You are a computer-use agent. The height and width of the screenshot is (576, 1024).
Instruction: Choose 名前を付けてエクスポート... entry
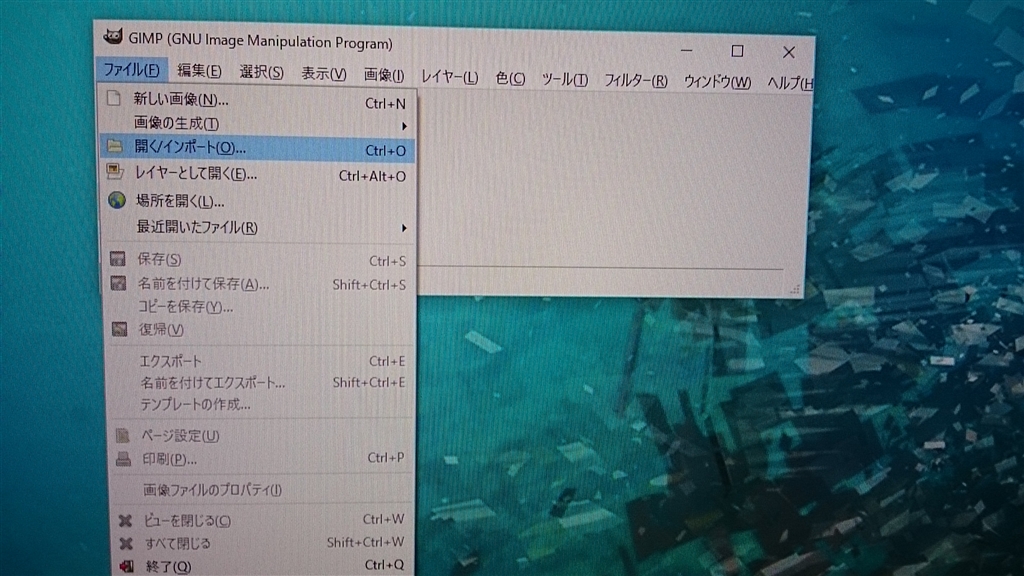(261, 383)
